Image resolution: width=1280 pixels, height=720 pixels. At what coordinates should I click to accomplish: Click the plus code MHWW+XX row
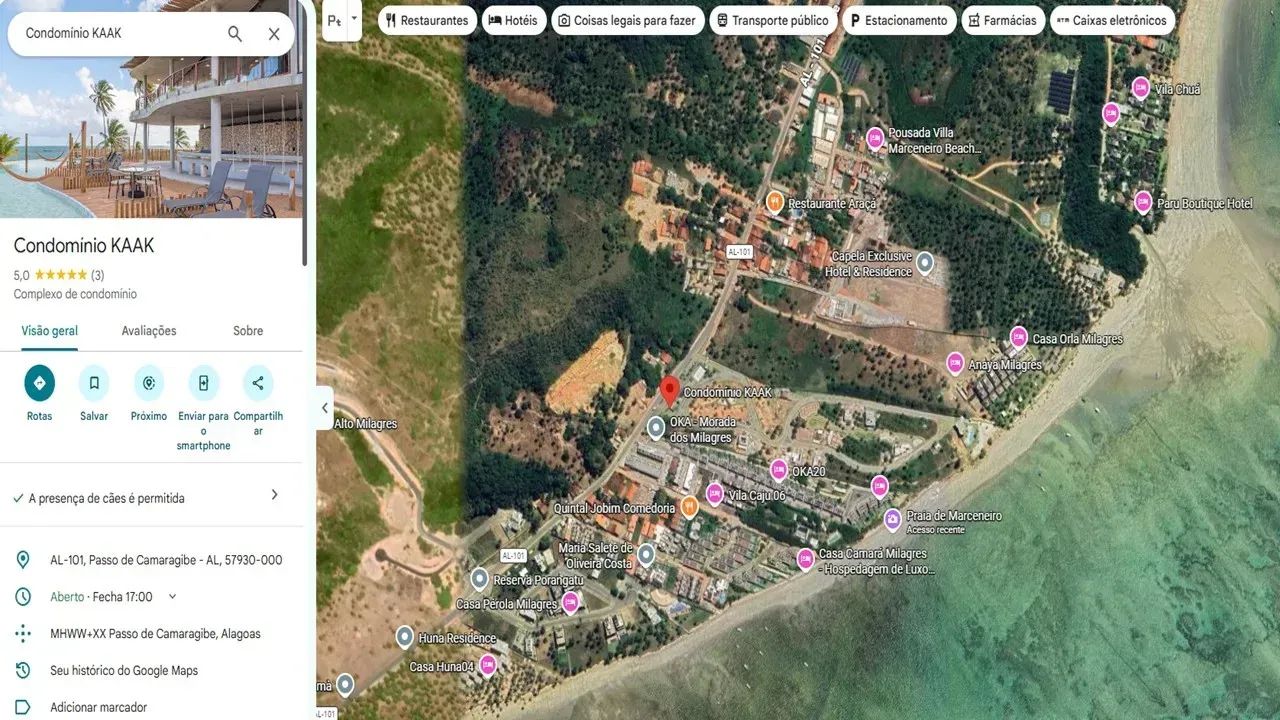point(151,634)
